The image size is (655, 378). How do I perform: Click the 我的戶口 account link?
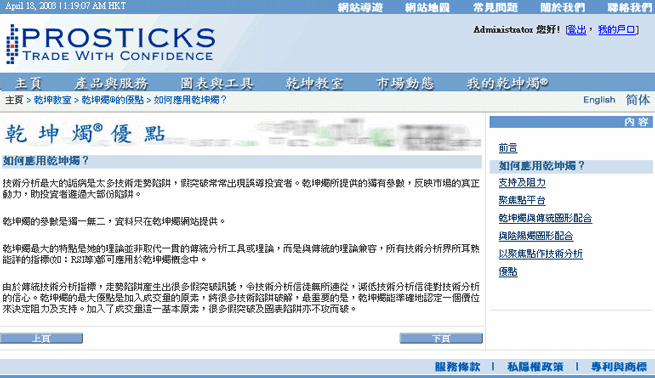point(617,30)
